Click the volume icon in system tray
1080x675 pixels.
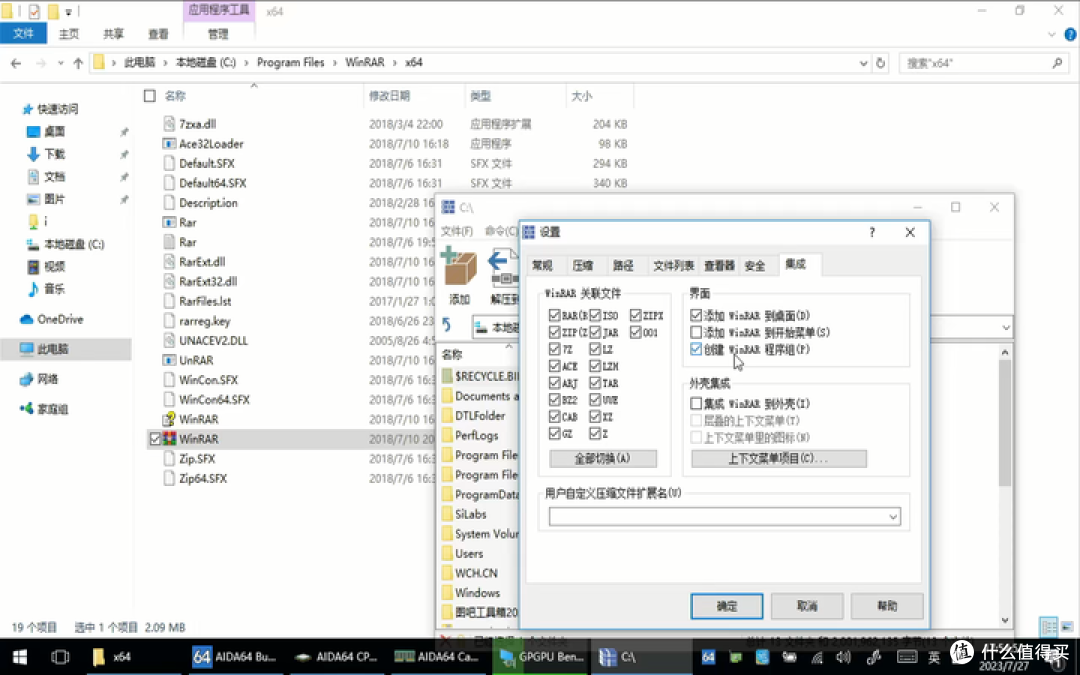click(843, 657)
